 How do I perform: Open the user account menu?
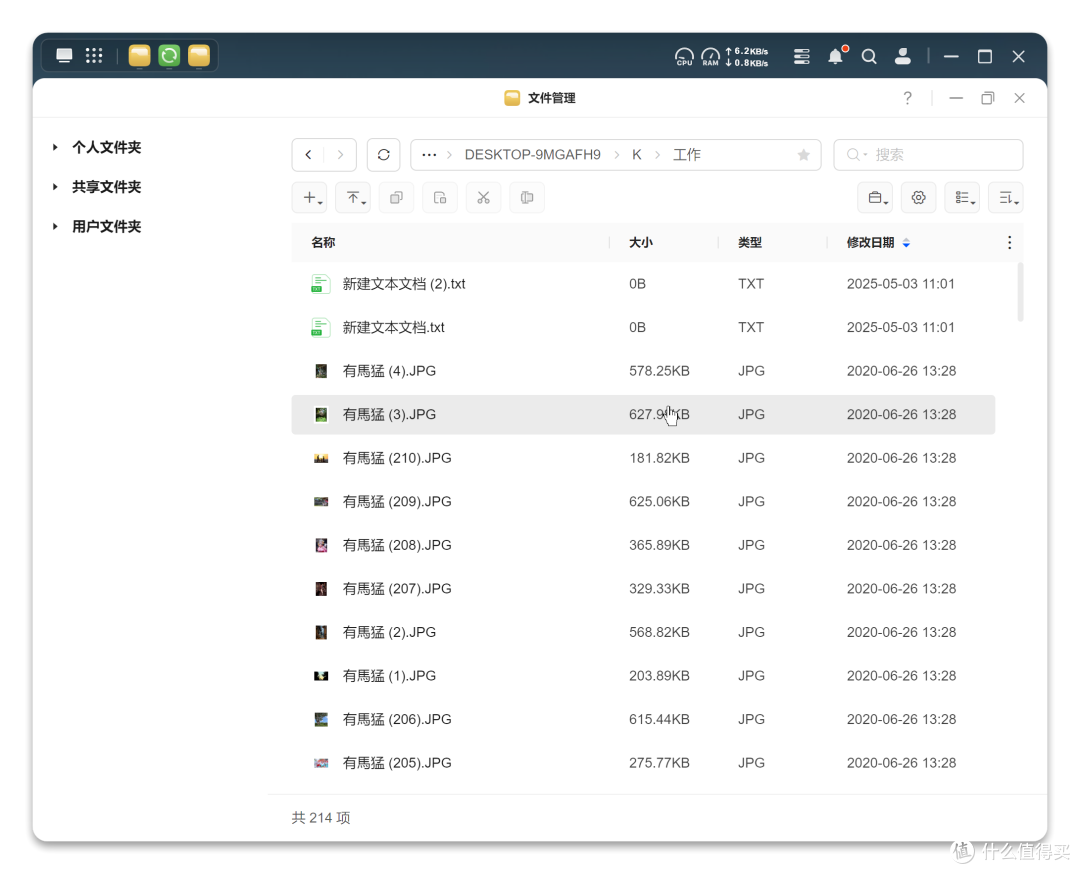pyautogui.click(x=902, y=56)
